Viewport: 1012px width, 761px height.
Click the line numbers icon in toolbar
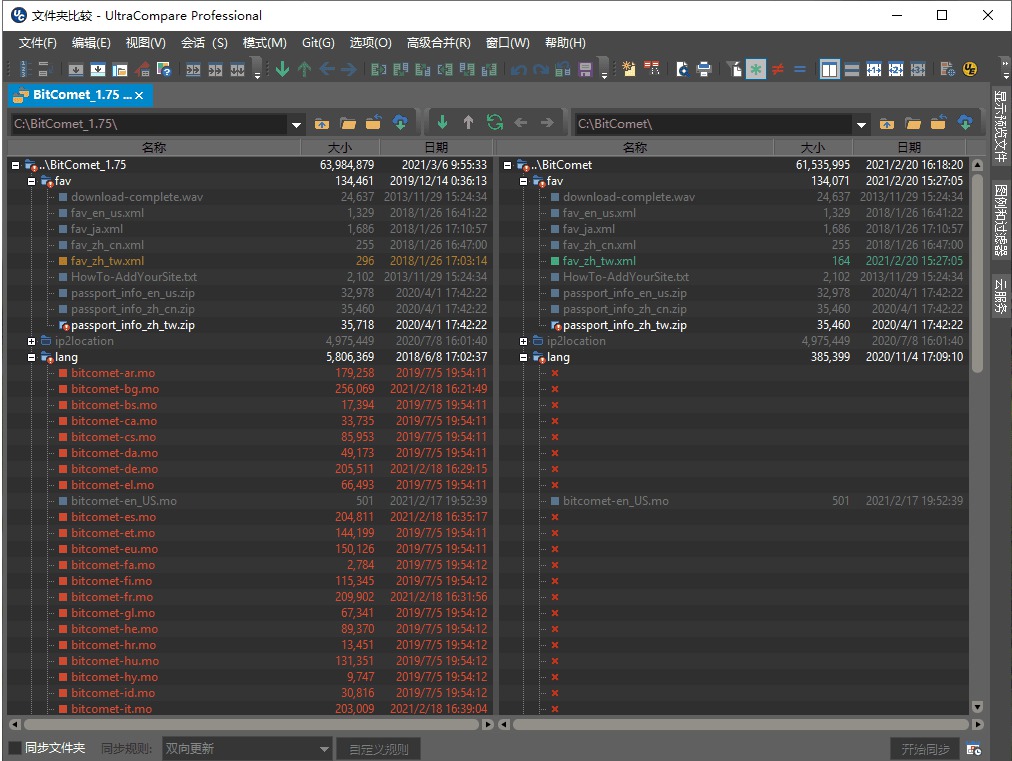[25, 69]
